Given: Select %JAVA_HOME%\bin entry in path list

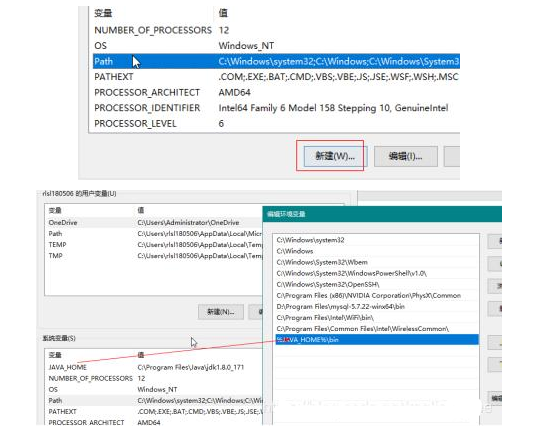Looking at the screenshot, I should [377, 340].
